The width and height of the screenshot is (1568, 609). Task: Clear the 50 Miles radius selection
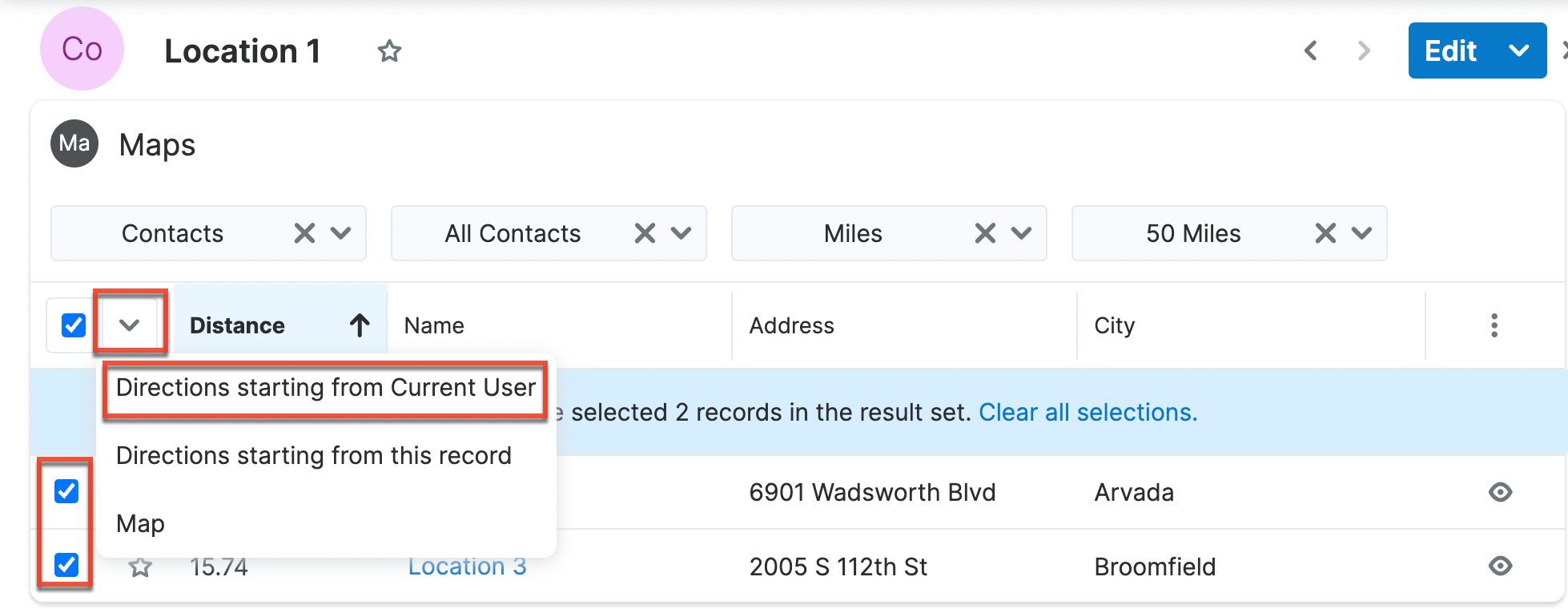(1325, 233)
